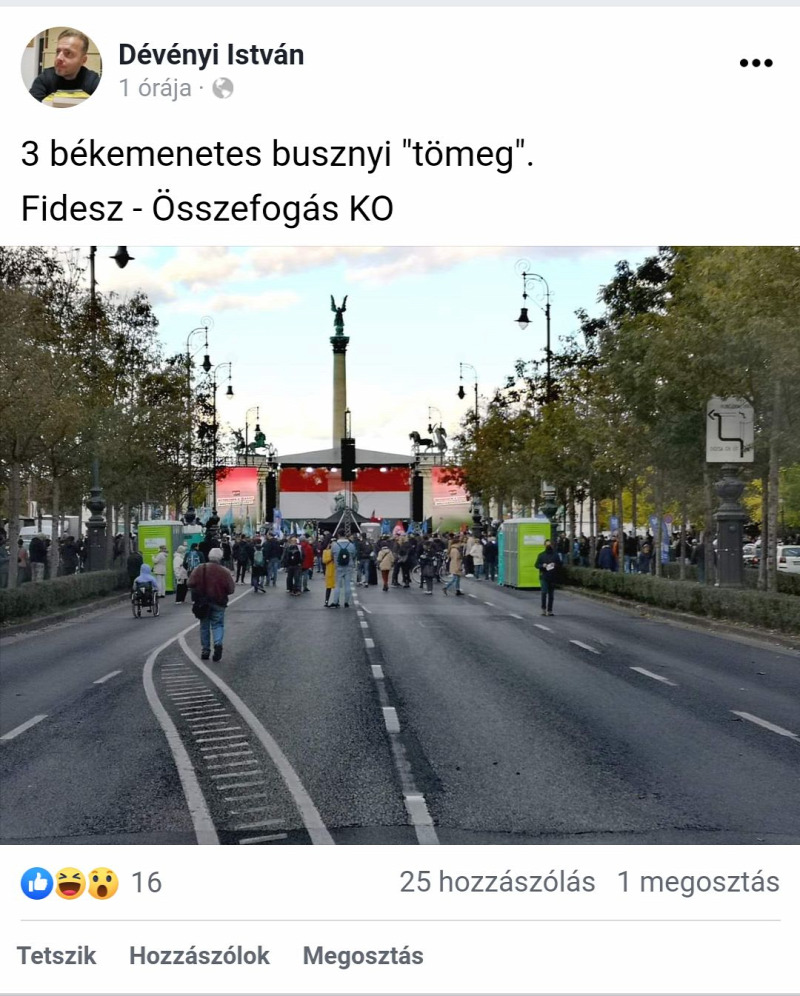The width and height of the screenshot is (800, 996).
Task: View the 1 megosztás share list
Action: point(698,882)
